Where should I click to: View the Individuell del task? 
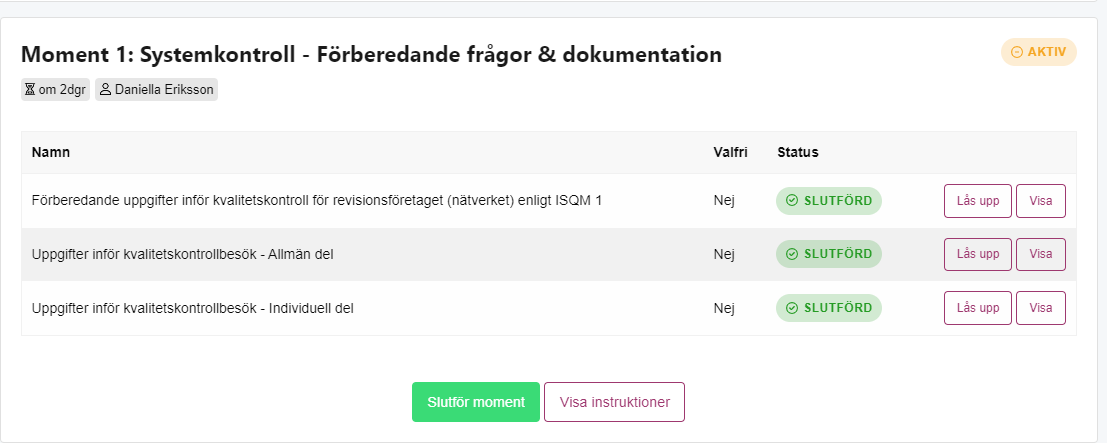[x=1041, y=308]
